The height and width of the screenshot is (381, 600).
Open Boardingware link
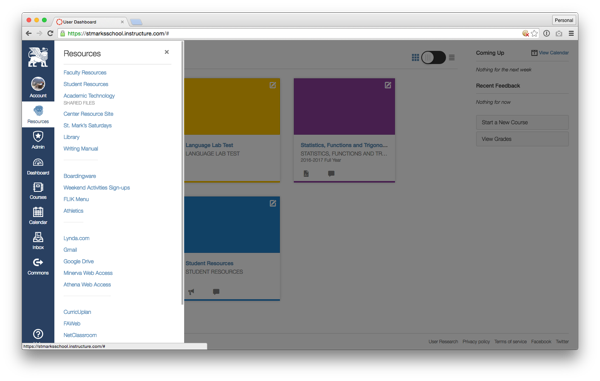tap(80, 176)
